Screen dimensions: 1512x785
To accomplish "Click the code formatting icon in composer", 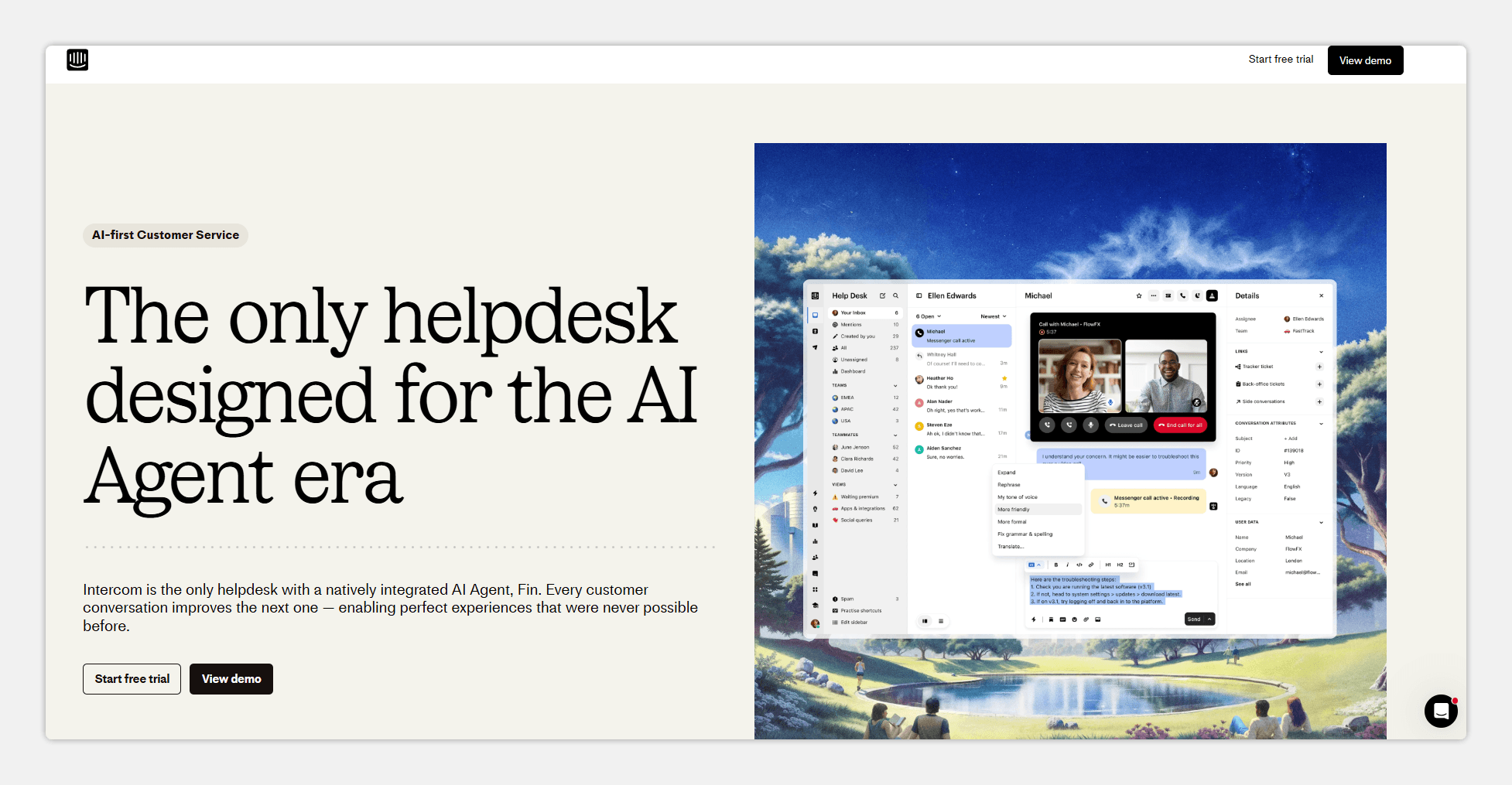I will tap(1079, 565).
